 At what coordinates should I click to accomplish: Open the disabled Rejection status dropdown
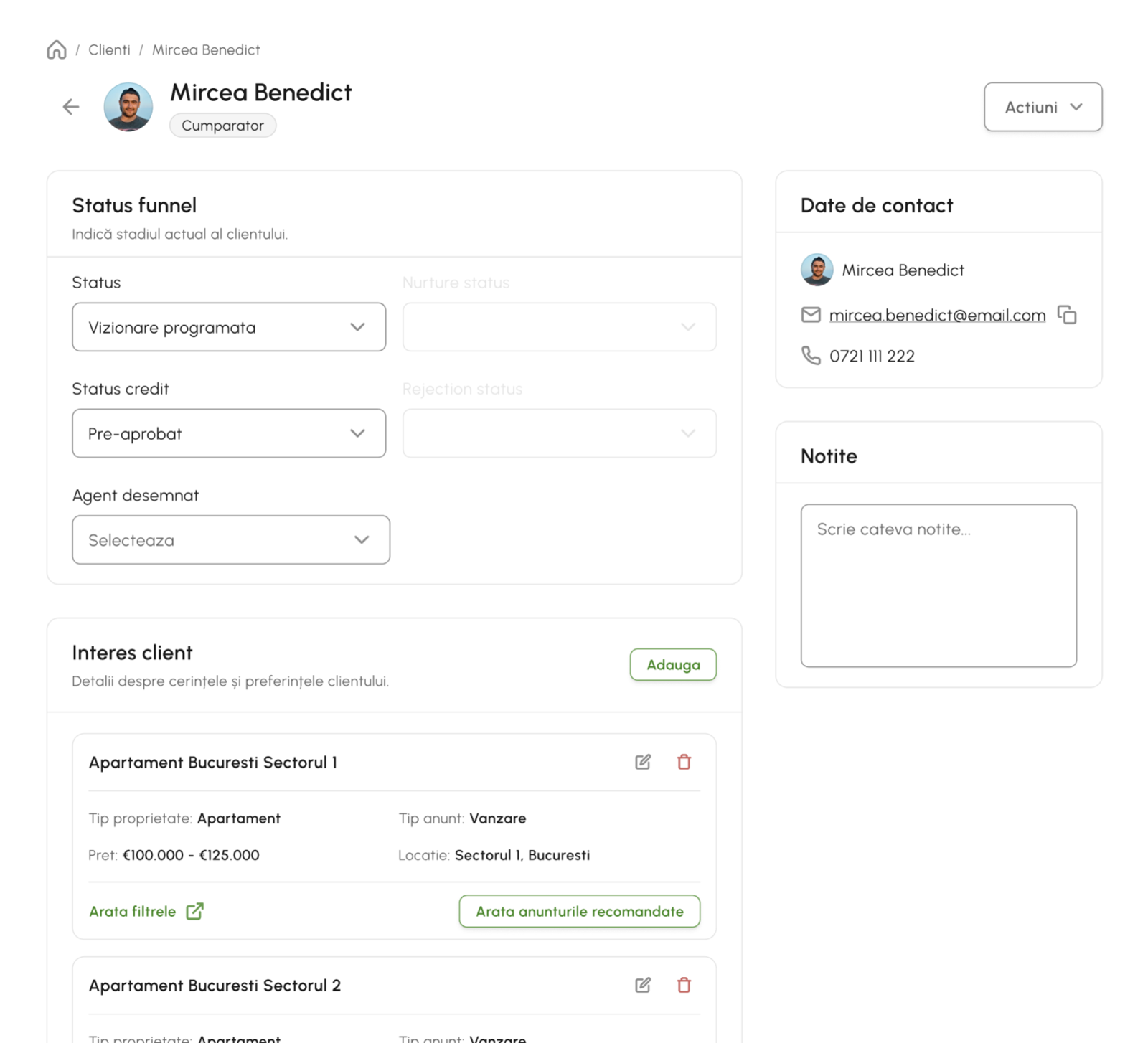point(560,433)
